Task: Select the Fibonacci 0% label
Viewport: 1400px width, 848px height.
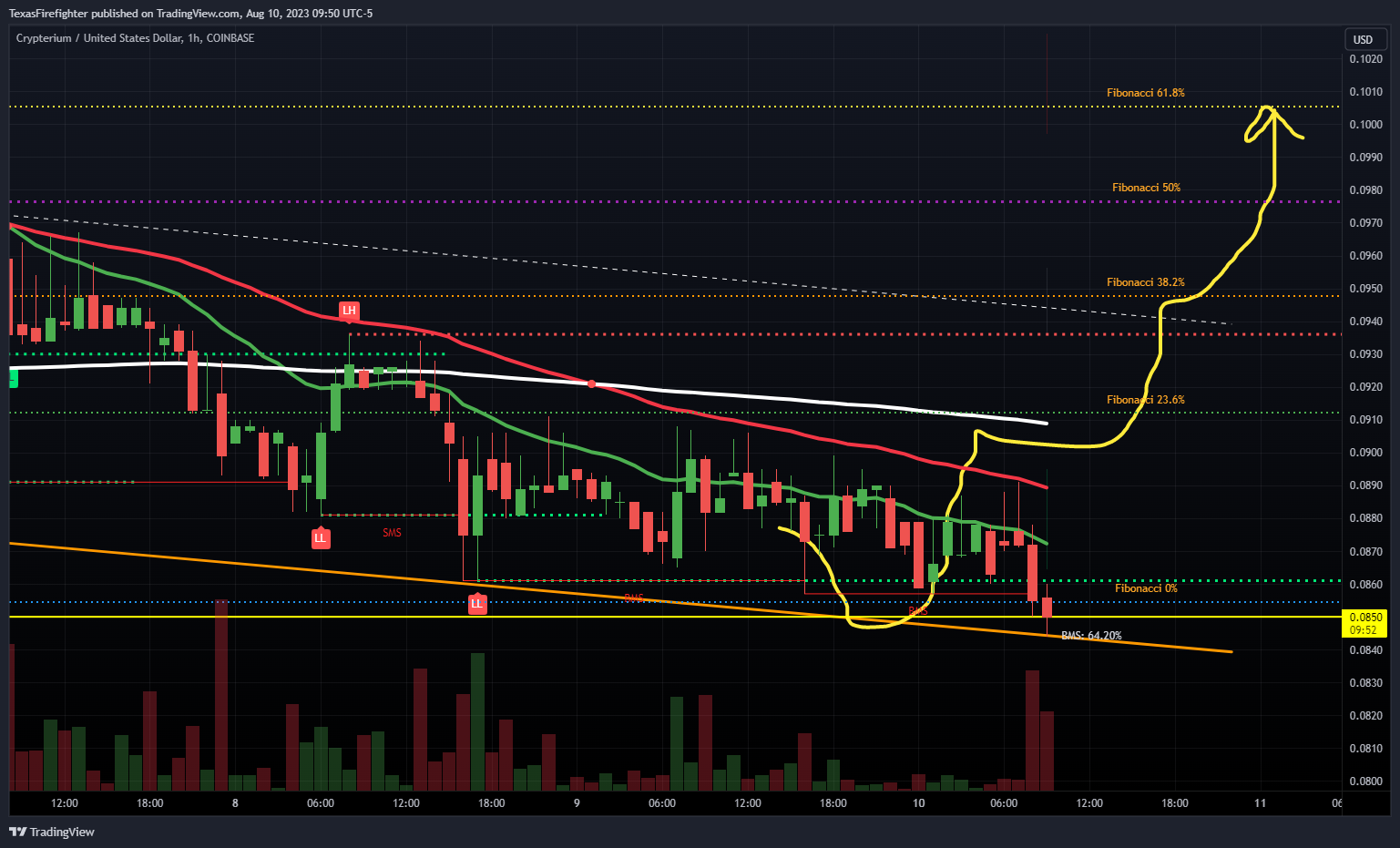Action: (1146, 588)
